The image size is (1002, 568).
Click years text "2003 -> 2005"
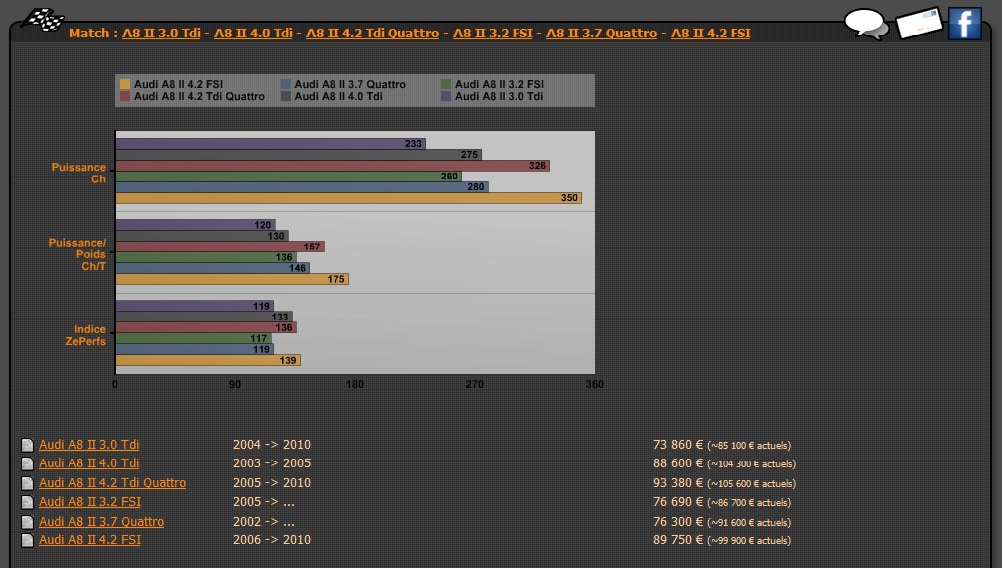click(x=272, y=463)
